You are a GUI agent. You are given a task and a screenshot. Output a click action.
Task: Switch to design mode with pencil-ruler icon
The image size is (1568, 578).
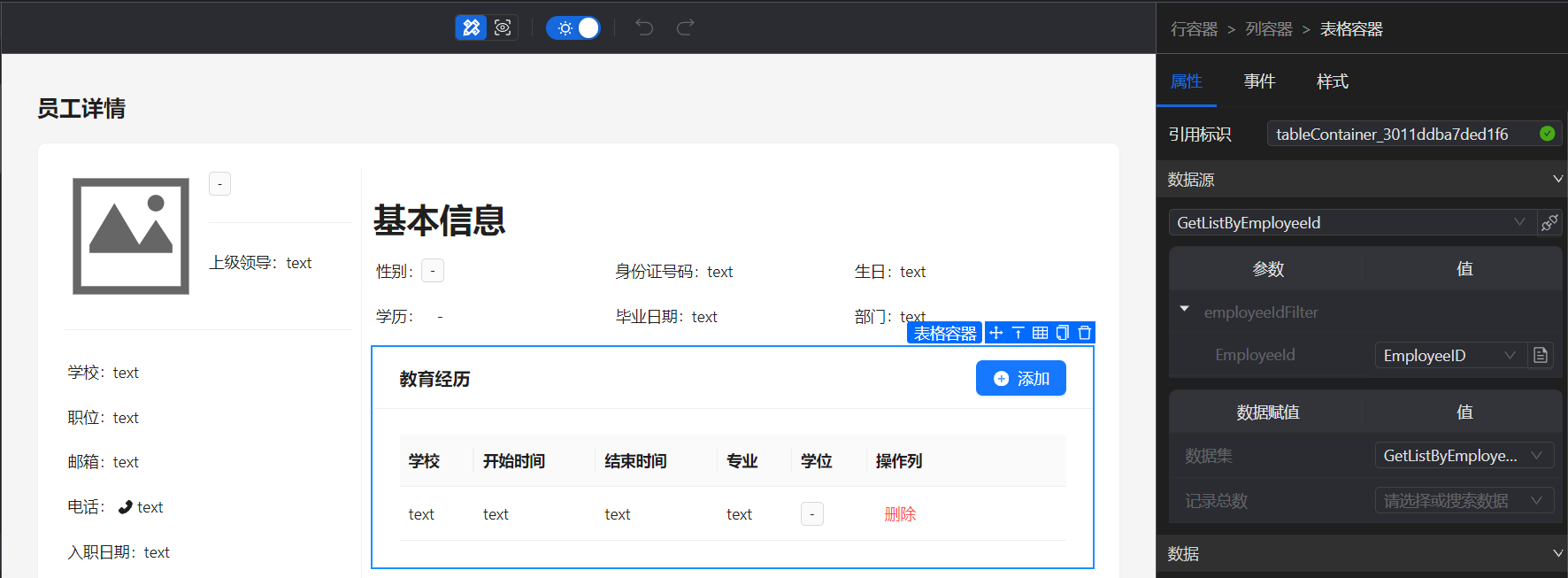[471, 27]
